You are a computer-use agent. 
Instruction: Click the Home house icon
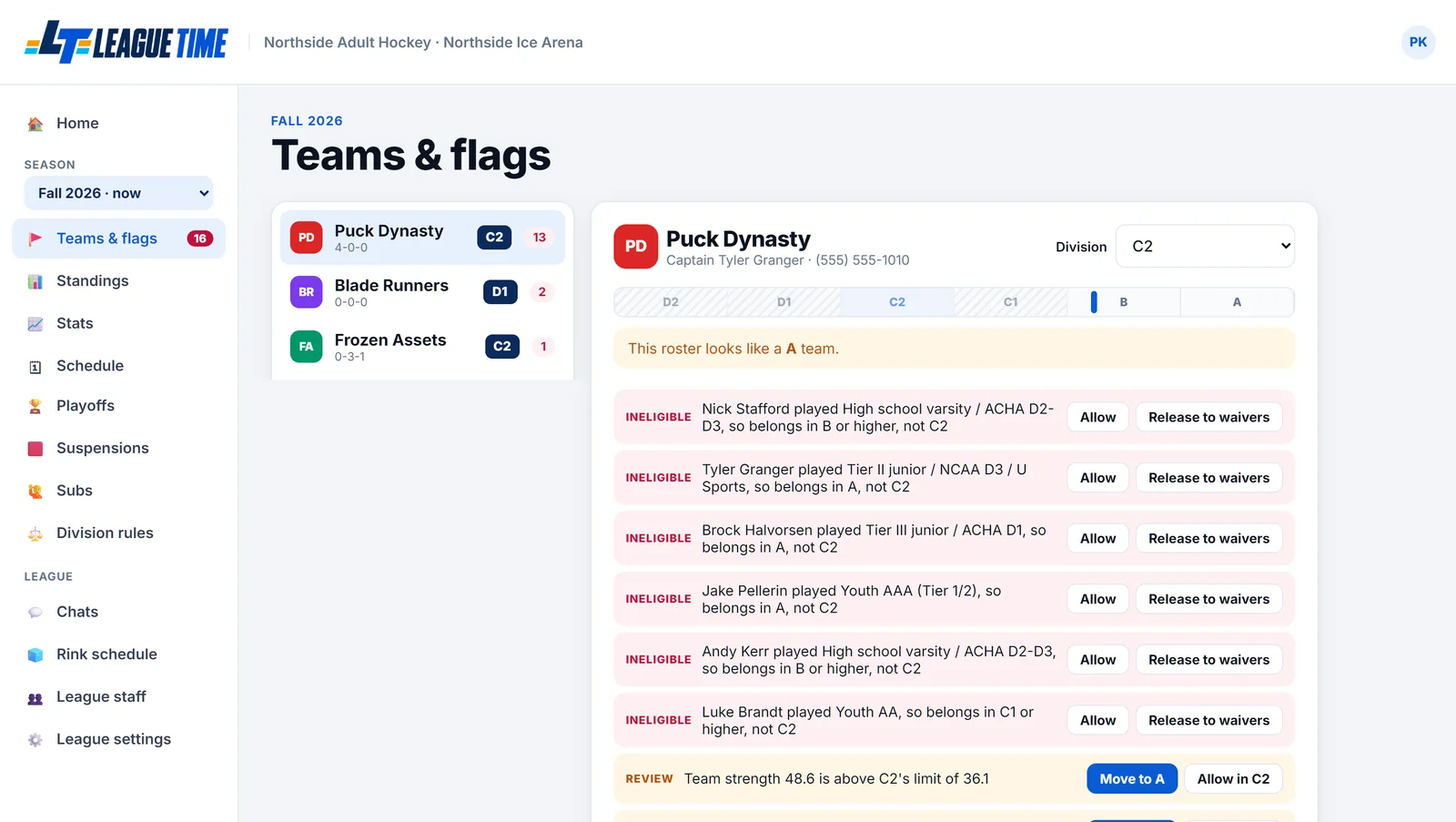(35, 124)
